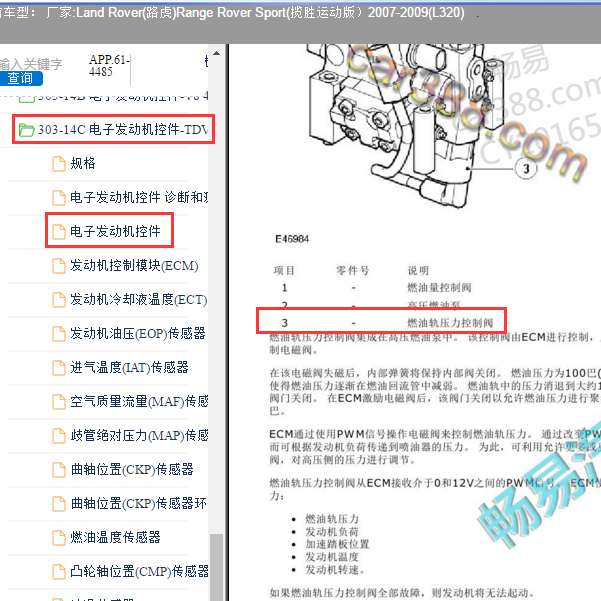
Task: Open 电子发动机控件 诊断和 document
Action: [x=139, y=197]
